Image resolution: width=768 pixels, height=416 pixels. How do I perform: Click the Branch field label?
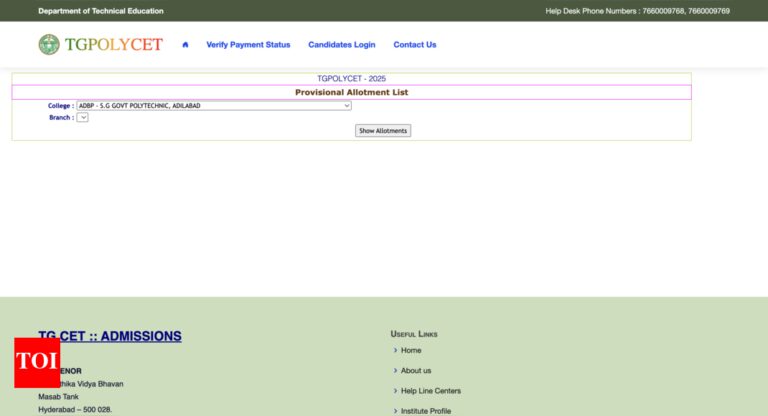62,118
